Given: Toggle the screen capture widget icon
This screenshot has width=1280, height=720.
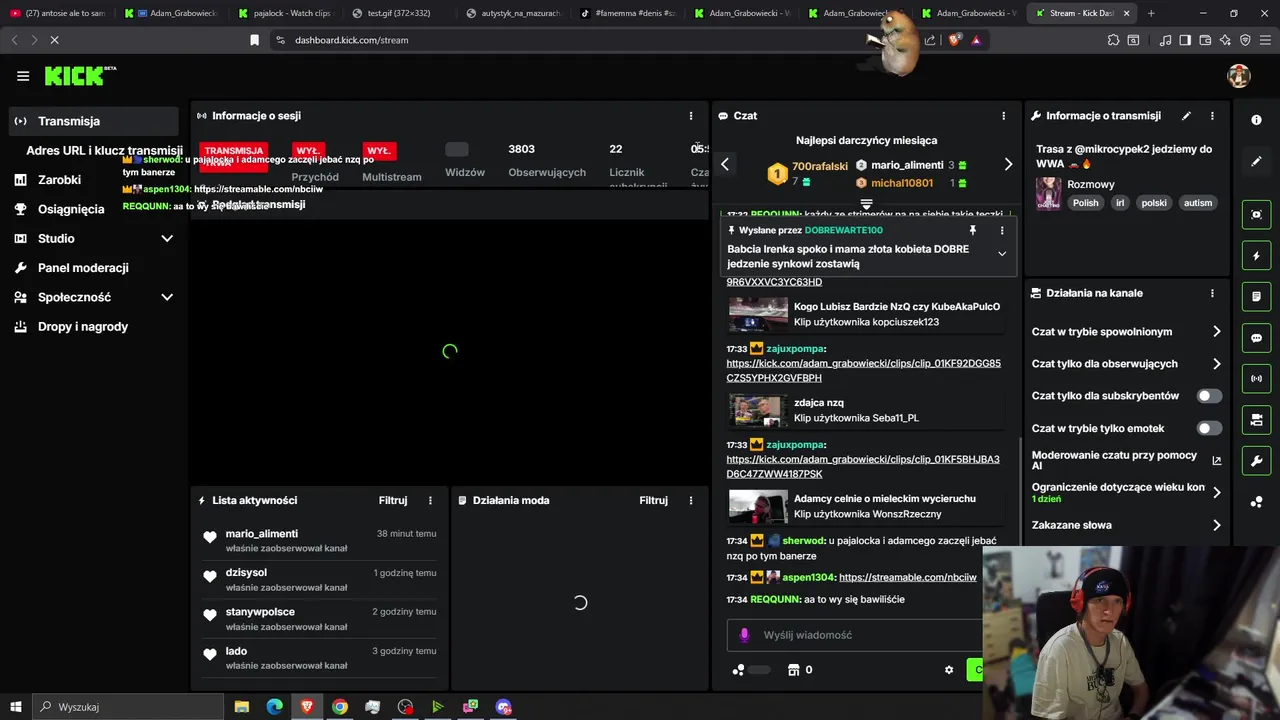Looking at the screenshot, I should pos(1256,215).
